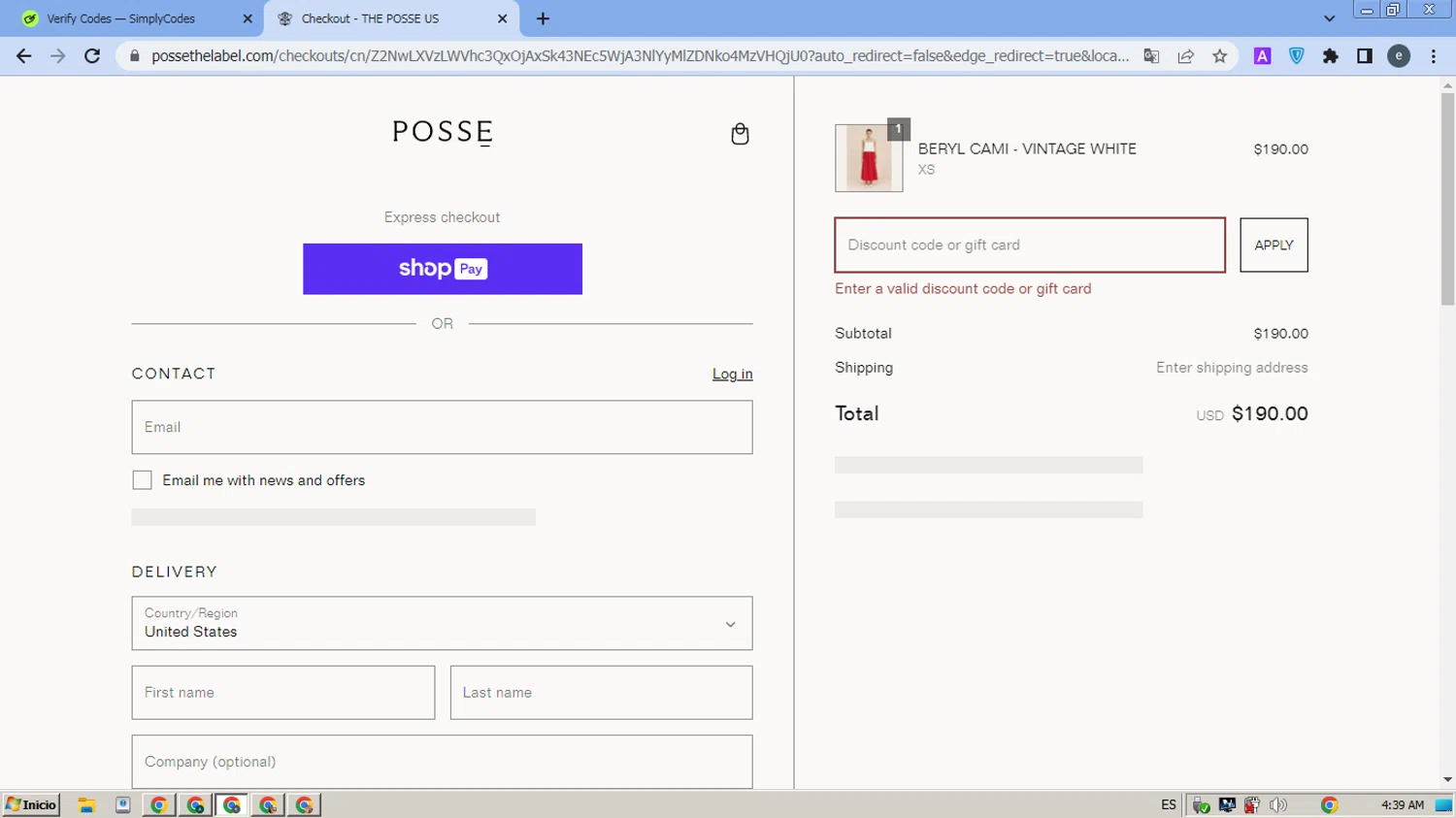Screen dimensions: 1456x818
Task: Open the translate page icon
Action: point(1151,56)
